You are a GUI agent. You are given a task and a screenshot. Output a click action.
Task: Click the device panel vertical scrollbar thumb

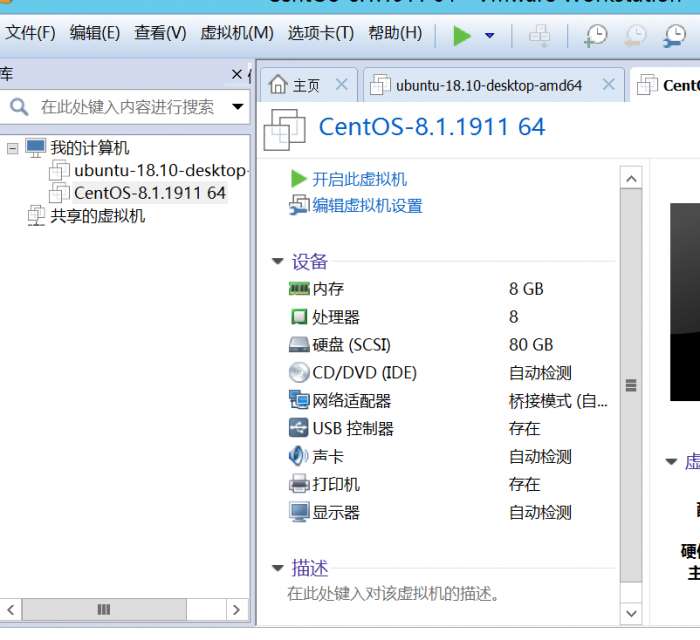pos(631,385)
